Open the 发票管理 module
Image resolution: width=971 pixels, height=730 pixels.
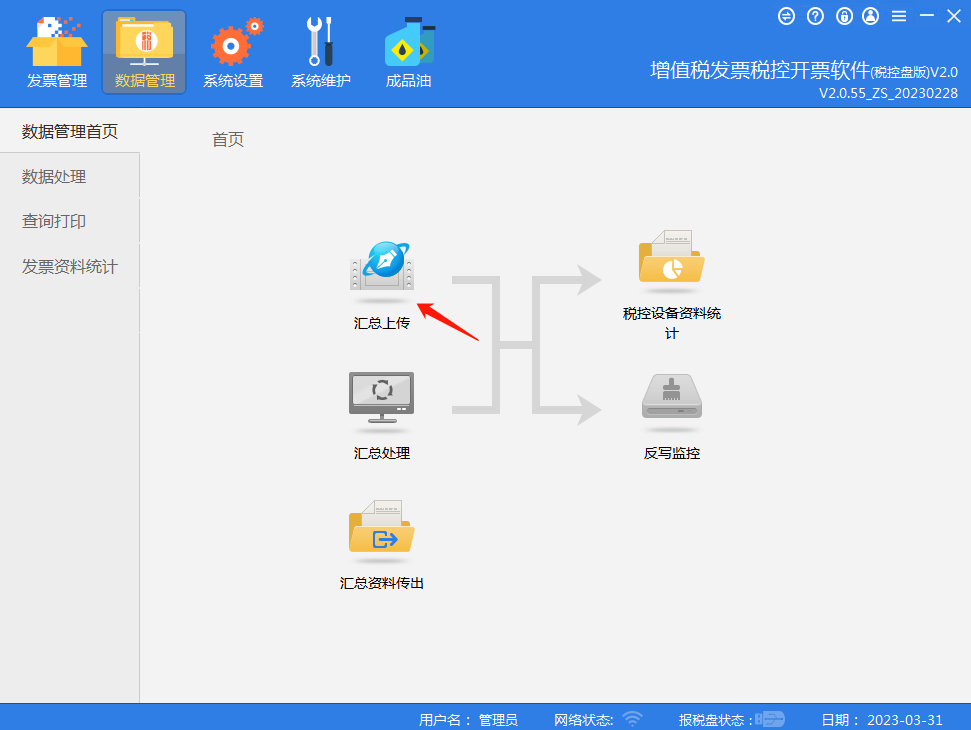point(57,53)
